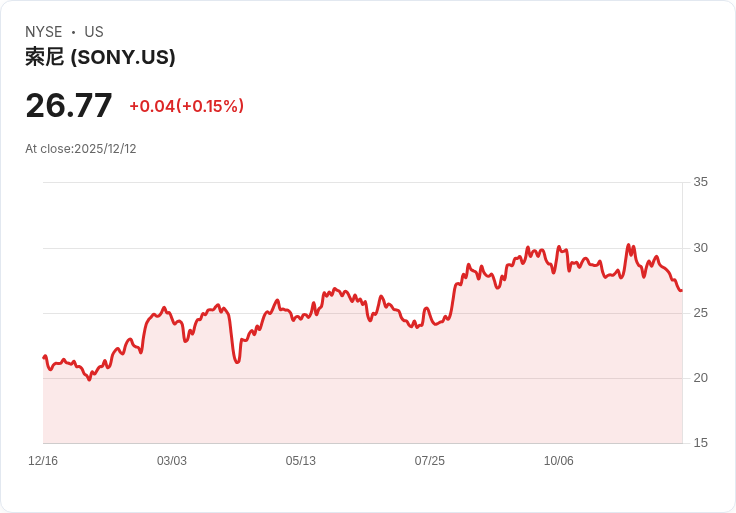
Task: Click the 25 value on the y-axis
Action: pos(700,313)
